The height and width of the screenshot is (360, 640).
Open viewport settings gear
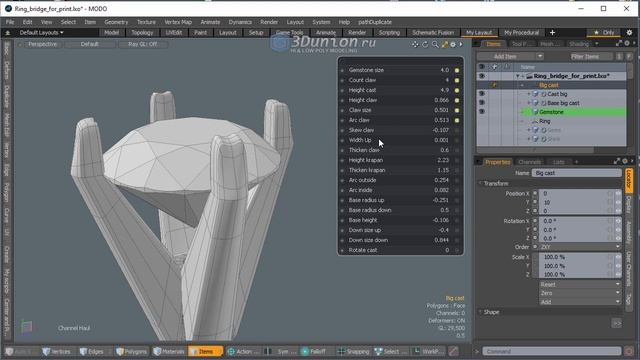(453, 44)
